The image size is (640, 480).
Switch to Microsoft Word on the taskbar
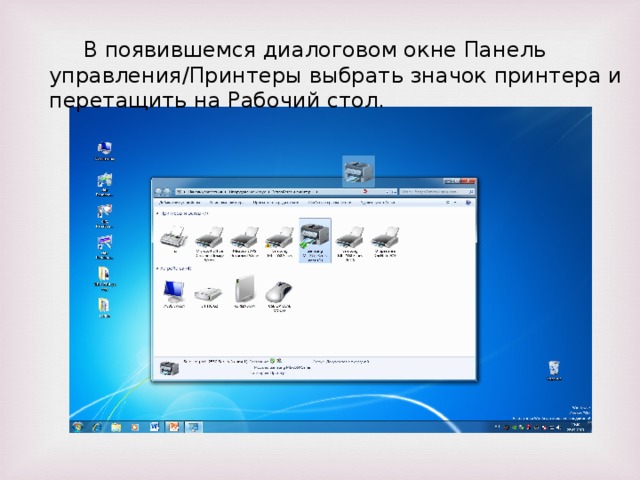coord(154,427)
